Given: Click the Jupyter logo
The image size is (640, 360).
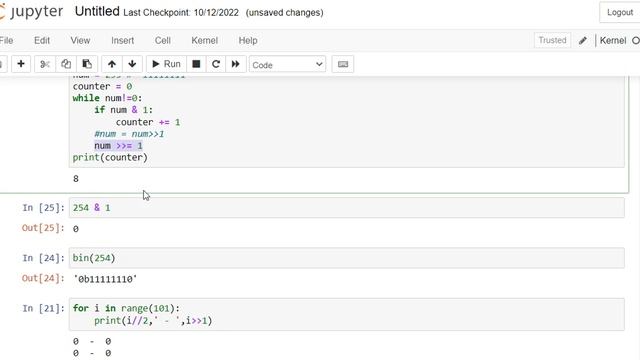Looking at the screenshot, I should 32,11.
